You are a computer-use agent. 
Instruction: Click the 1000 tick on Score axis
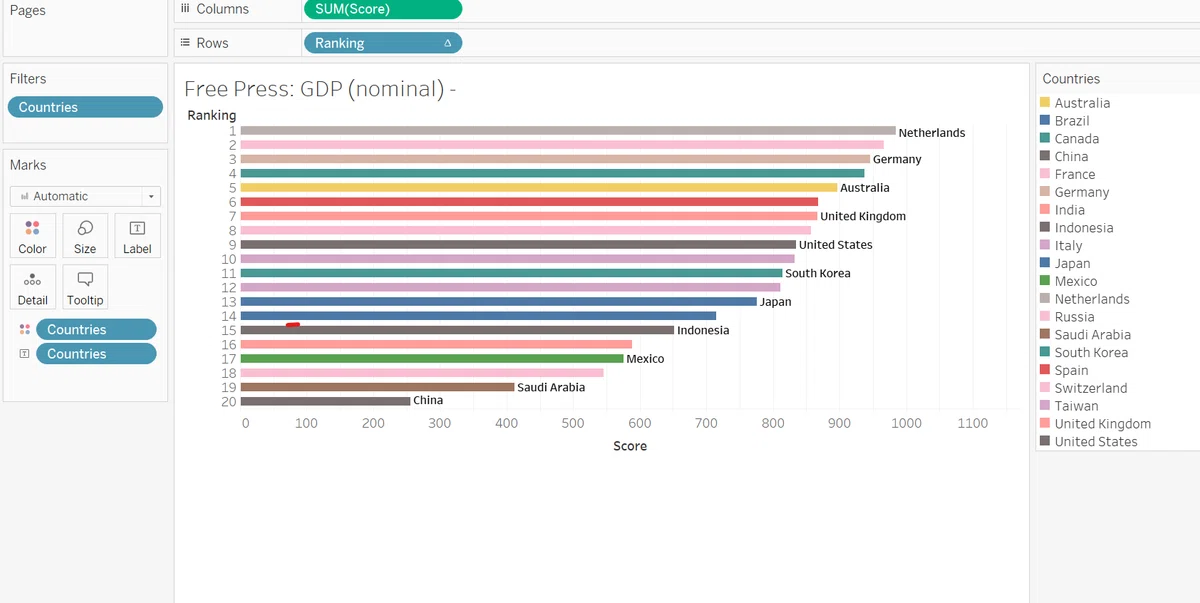point(907,423)
